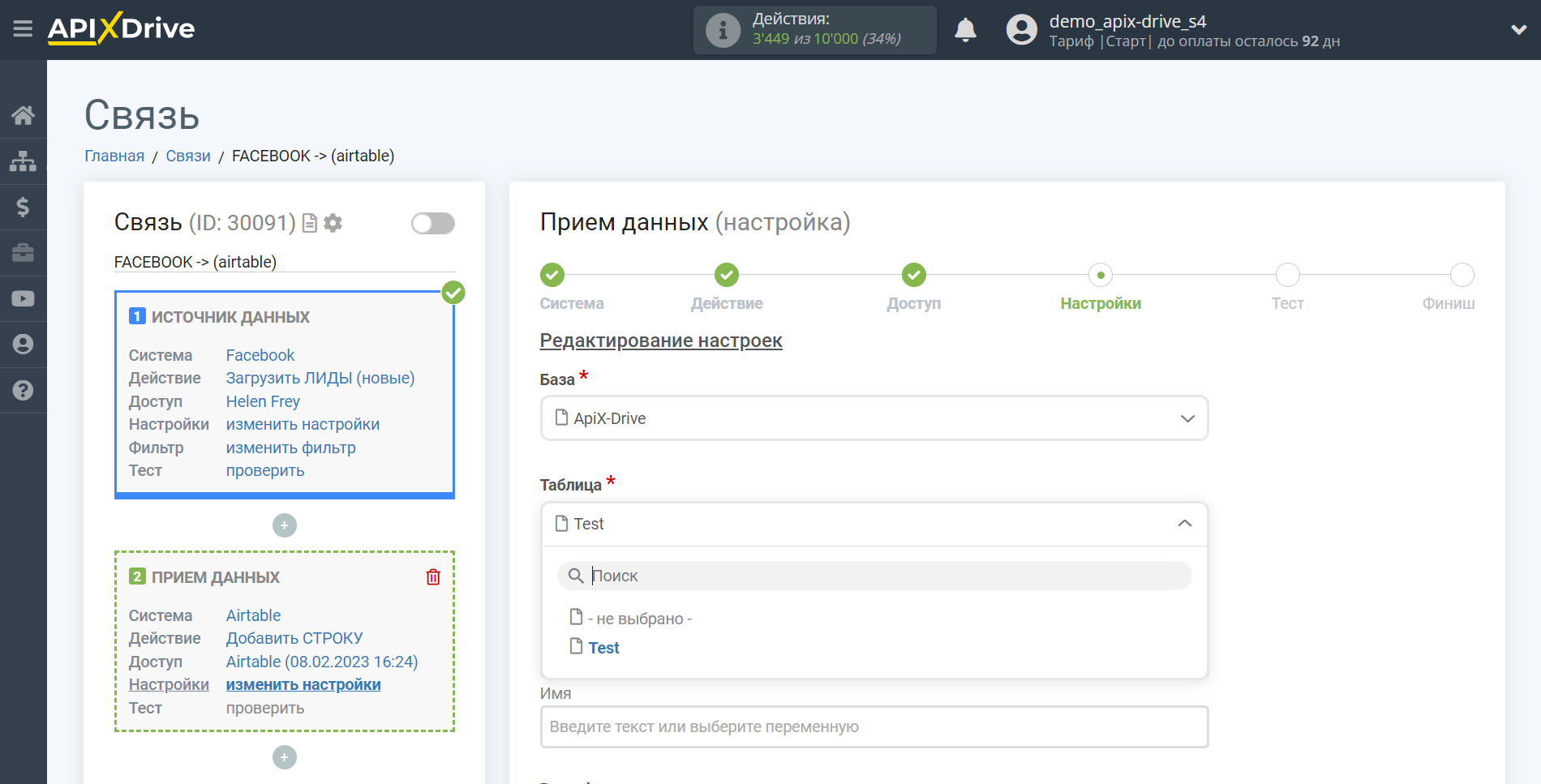Image resolution: width=1541 pixels, height=784 pixels.
Task: Open video tutorials sidebar icon
Action: tap(23, 298)
